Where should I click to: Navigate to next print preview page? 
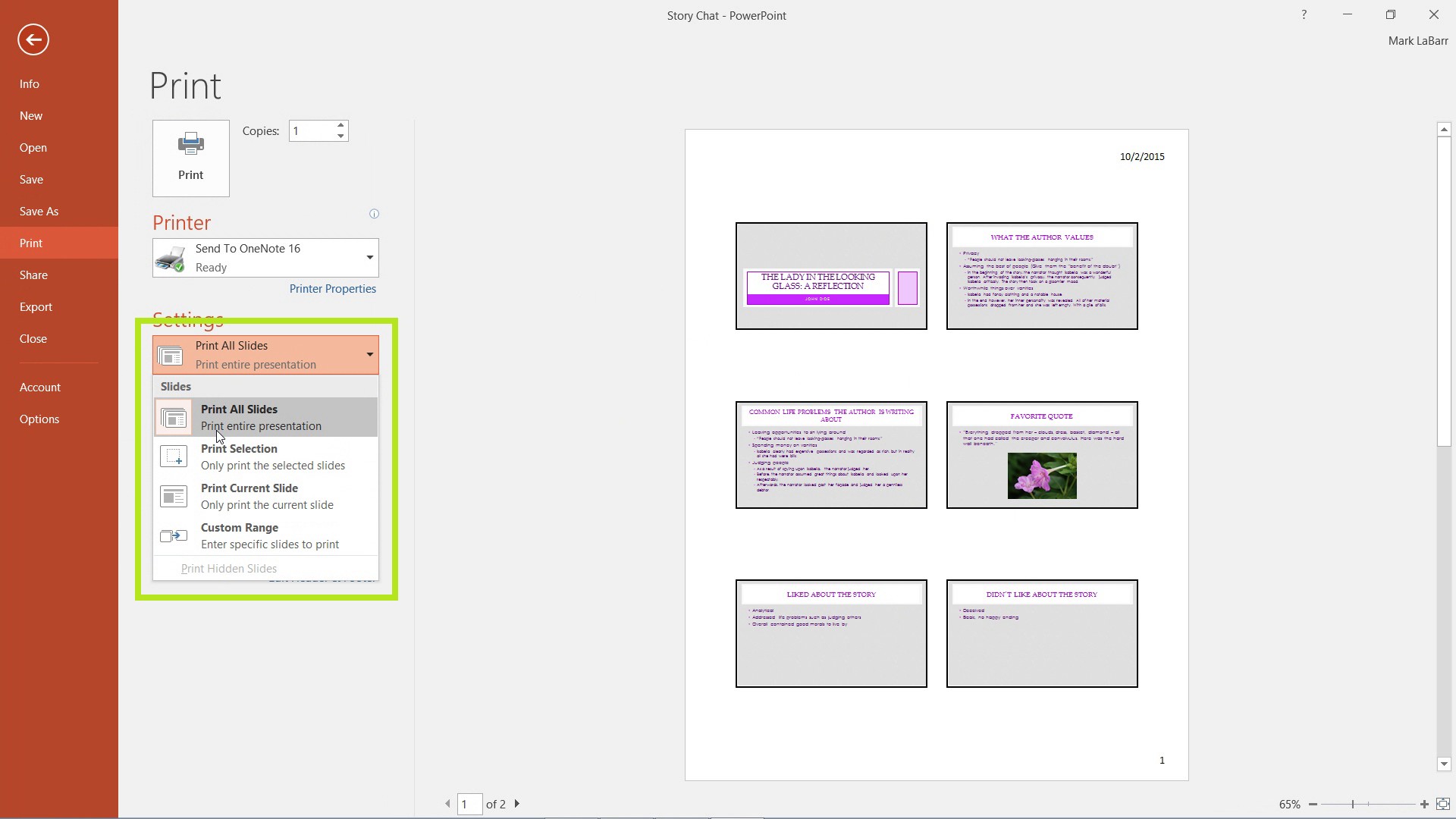coord(517,804)
